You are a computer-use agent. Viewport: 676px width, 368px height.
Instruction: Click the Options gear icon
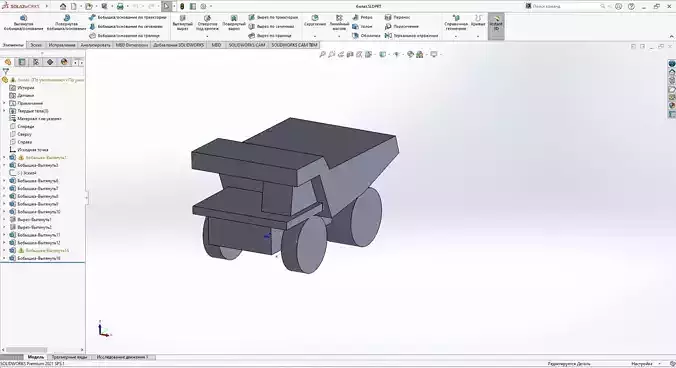point(203,6)
